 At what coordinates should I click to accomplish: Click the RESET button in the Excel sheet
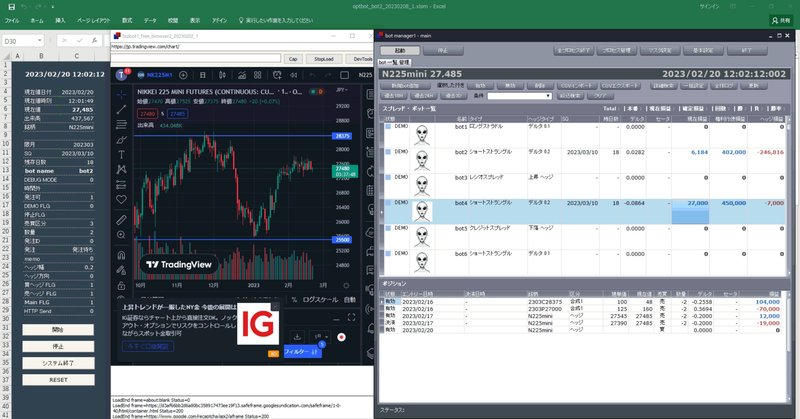[58, 380]
